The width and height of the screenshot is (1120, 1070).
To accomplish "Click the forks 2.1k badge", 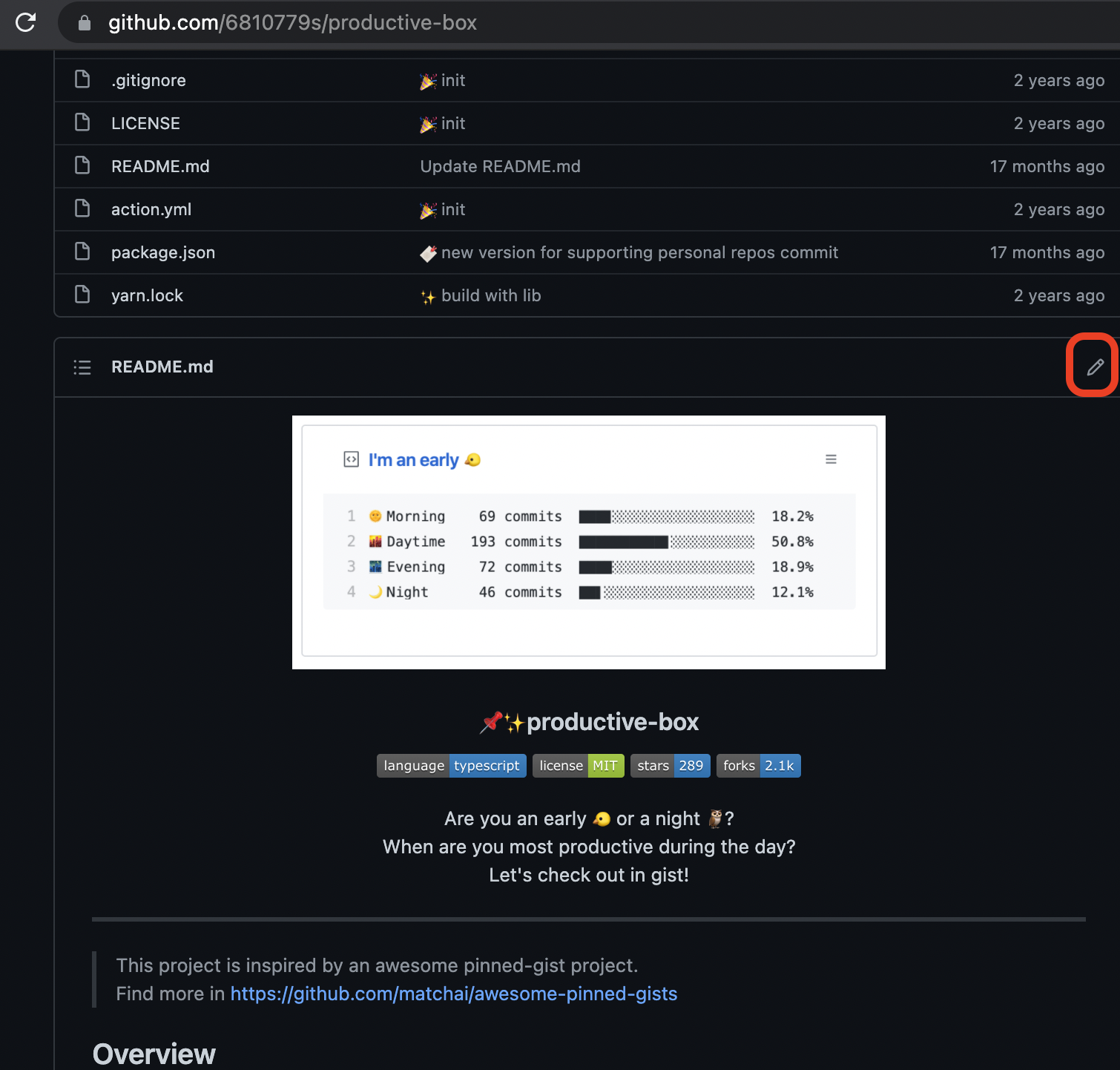I will point(759,766).
